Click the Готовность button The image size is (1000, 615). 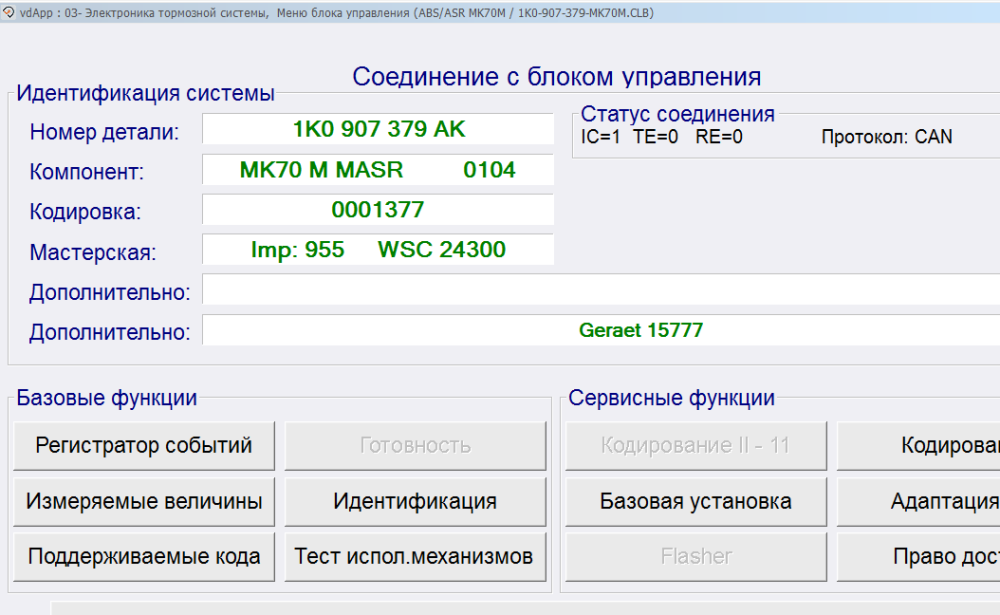point(415,446)
